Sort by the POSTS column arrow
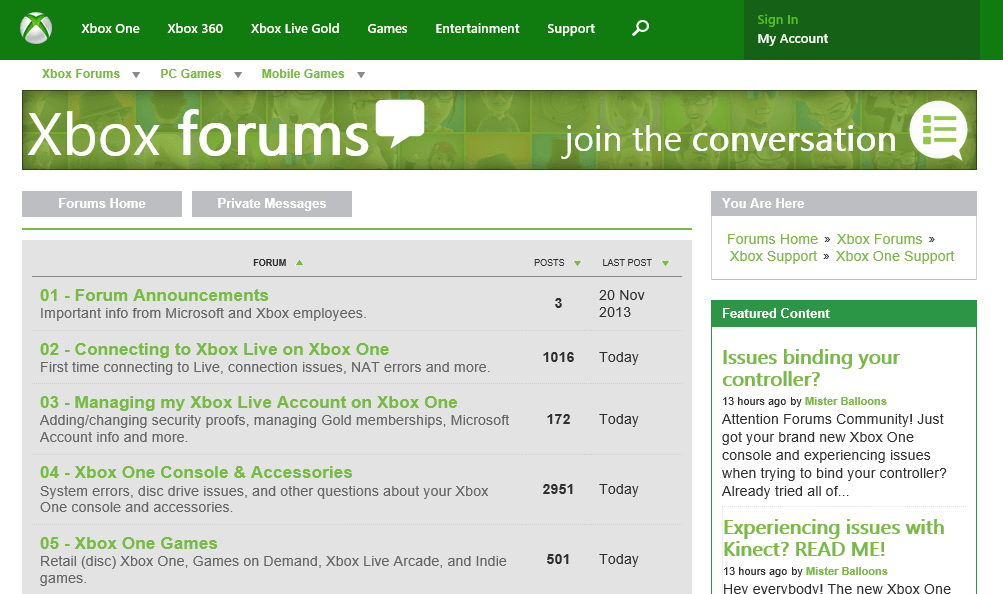Screen dimensions: 1003x594 578,263
